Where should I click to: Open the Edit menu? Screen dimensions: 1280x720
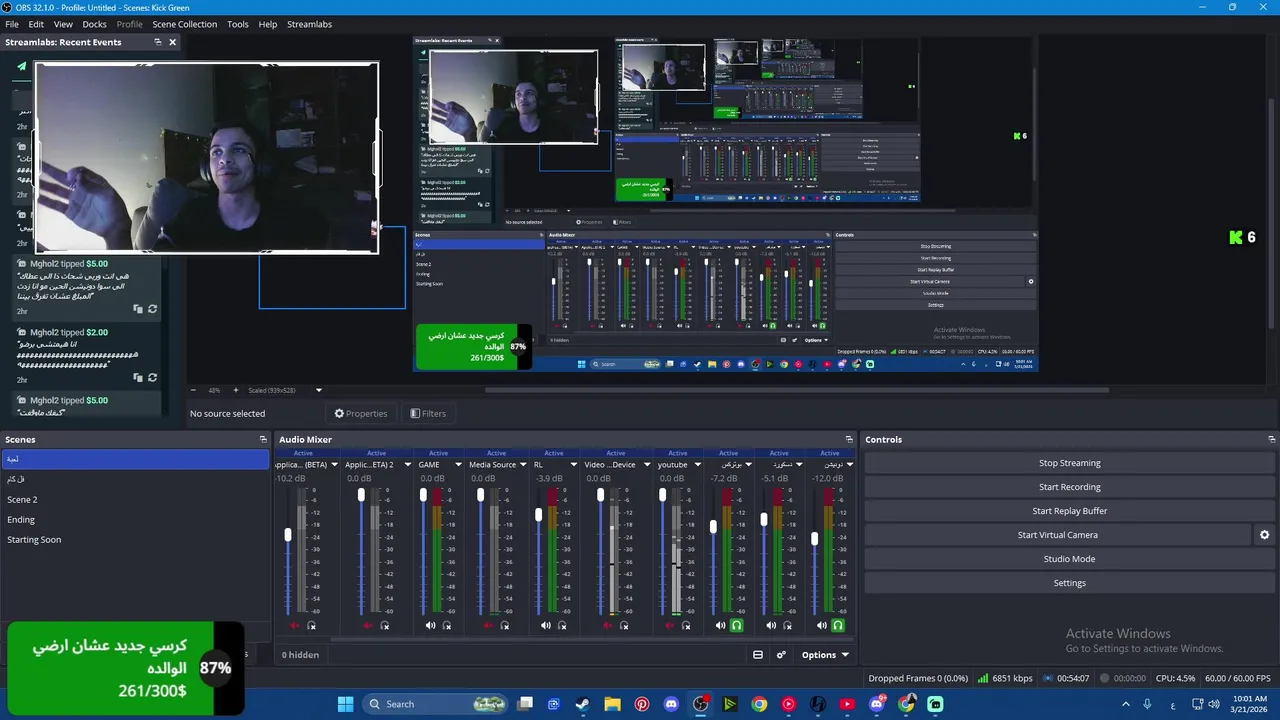pos(36,24)
